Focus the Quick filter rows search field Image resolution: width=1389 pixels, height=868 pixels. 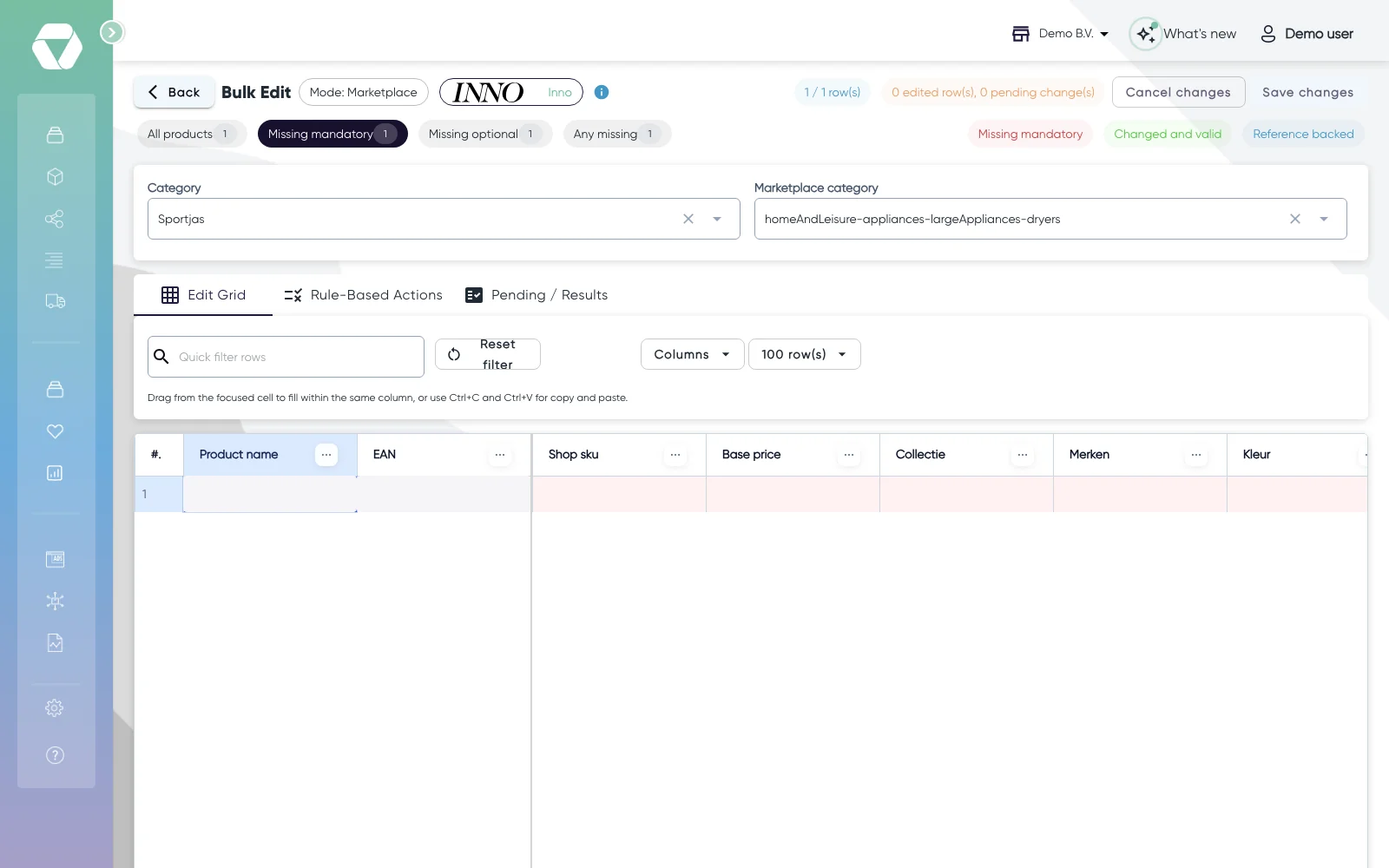(x=286, y=357)
